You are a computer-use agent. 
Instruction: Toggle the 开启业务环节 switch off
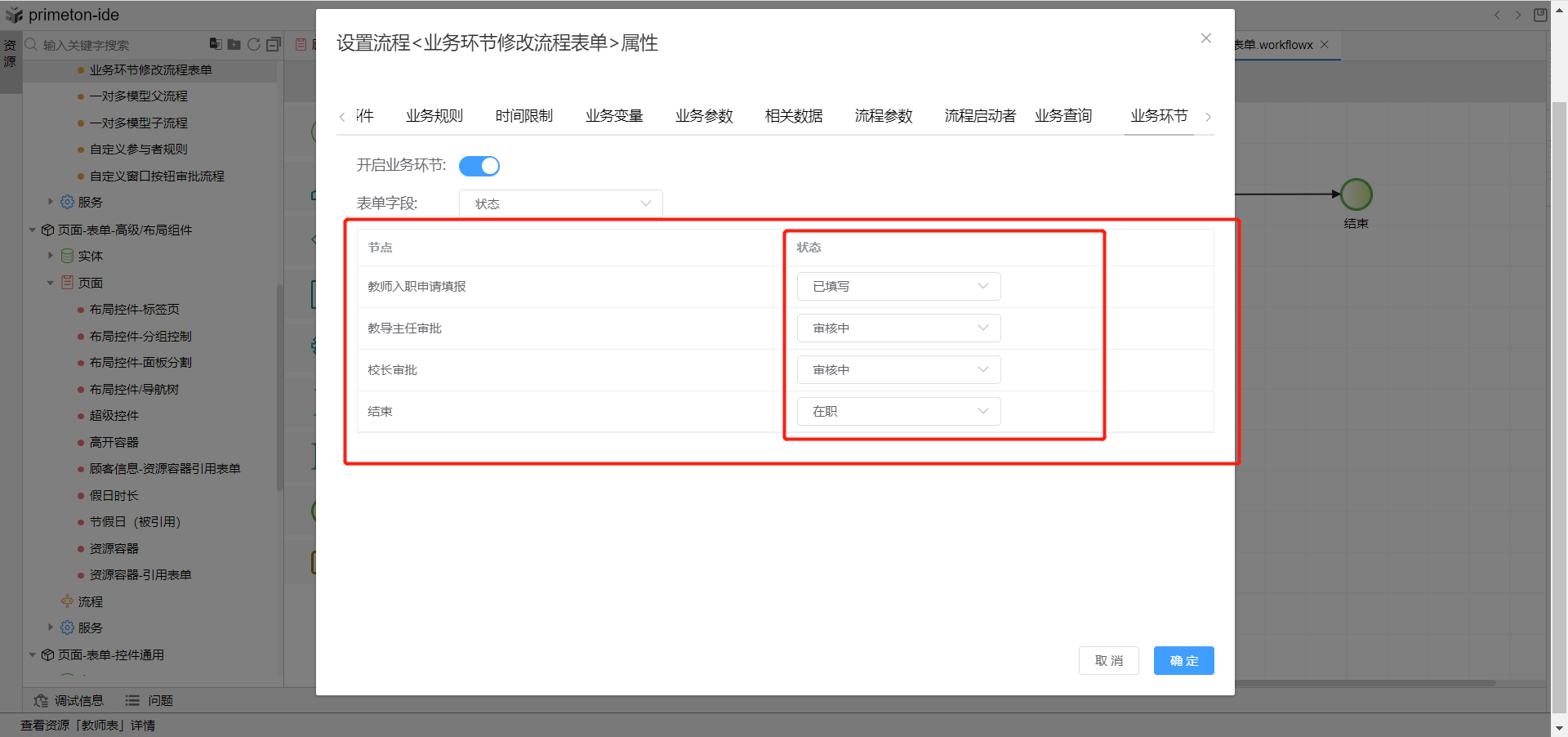click(x=479, y=166)
